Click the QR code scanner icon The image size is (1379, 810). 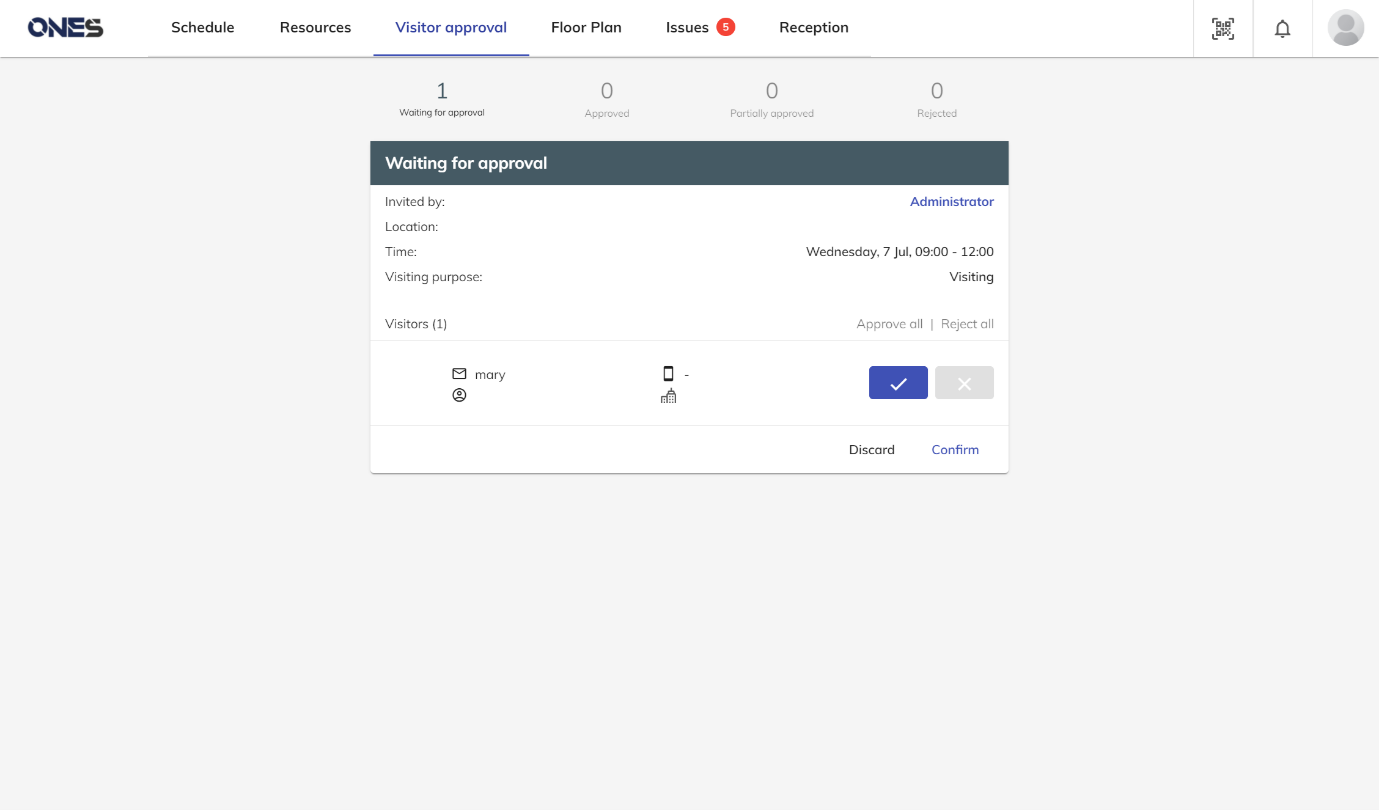pos(1223,29)
